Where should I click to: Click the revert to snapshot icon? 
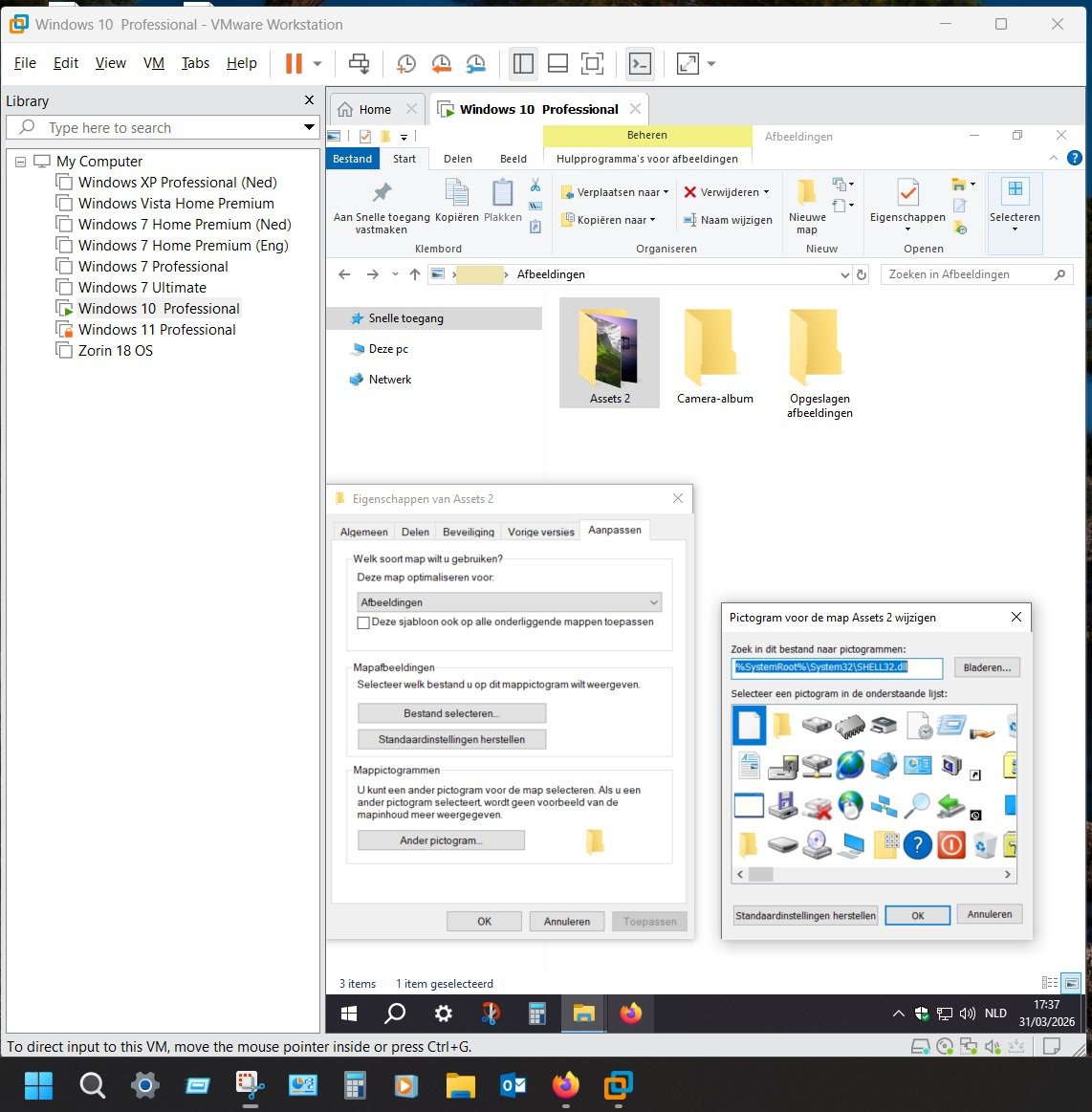tap(441, 64)
